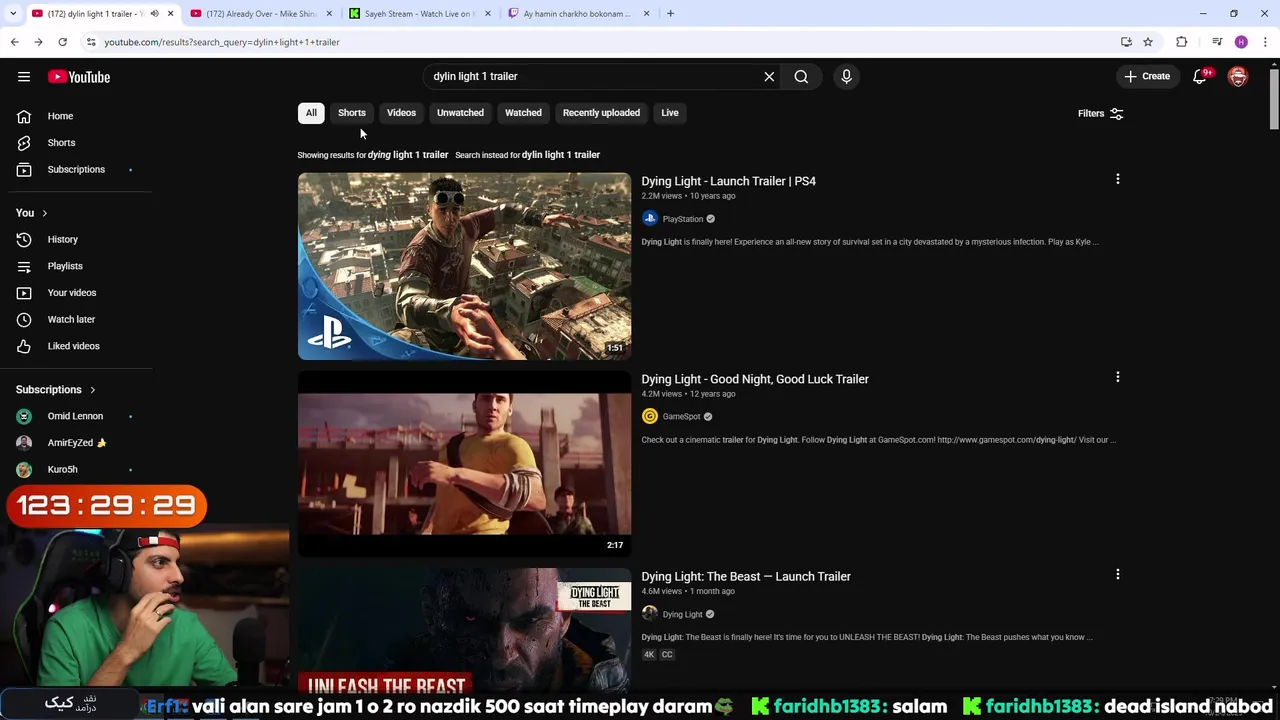Go to YouTube home via logo
The width and height of the screenshot is (1280, 720).
[79, 77]
